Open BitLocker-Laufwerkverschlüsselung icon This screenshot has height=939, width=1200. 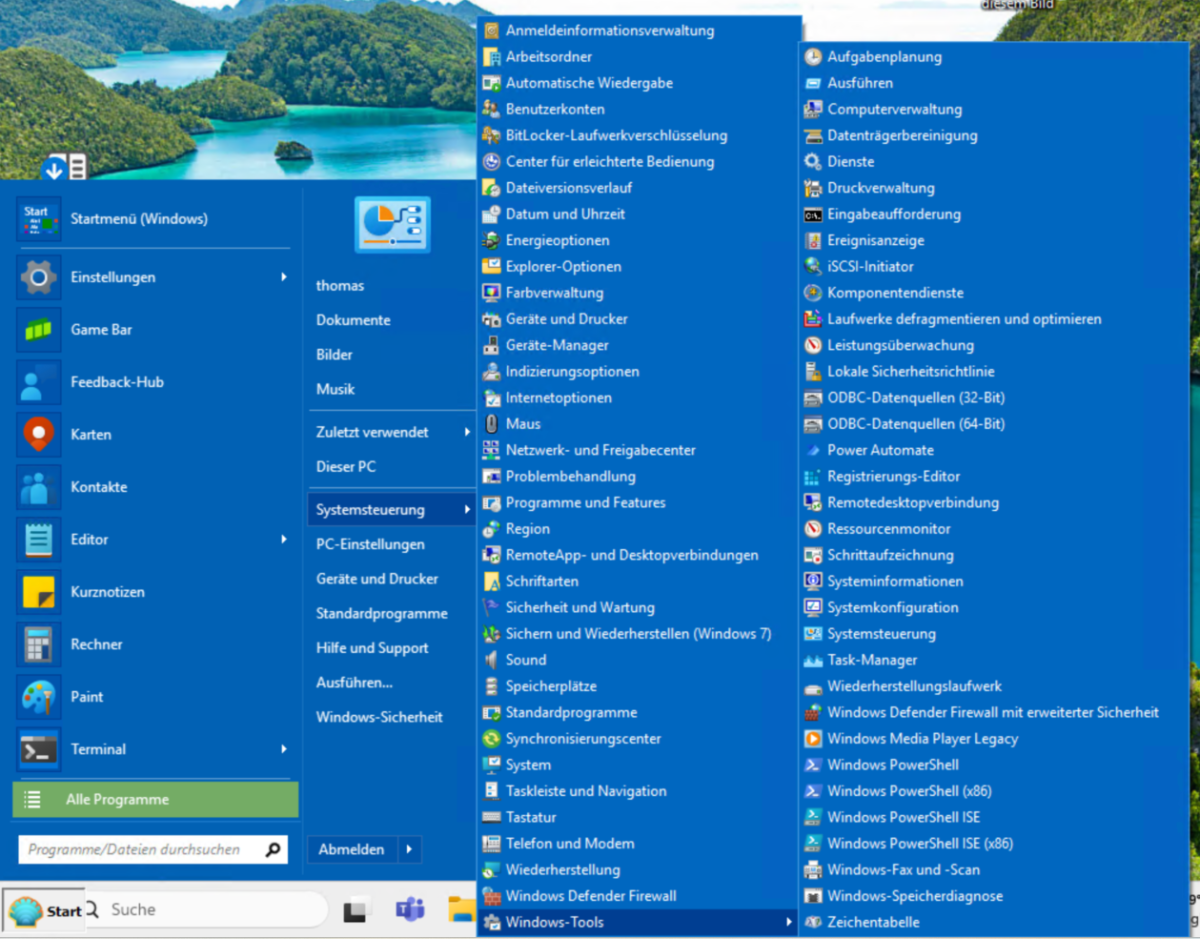pos(490,135)
